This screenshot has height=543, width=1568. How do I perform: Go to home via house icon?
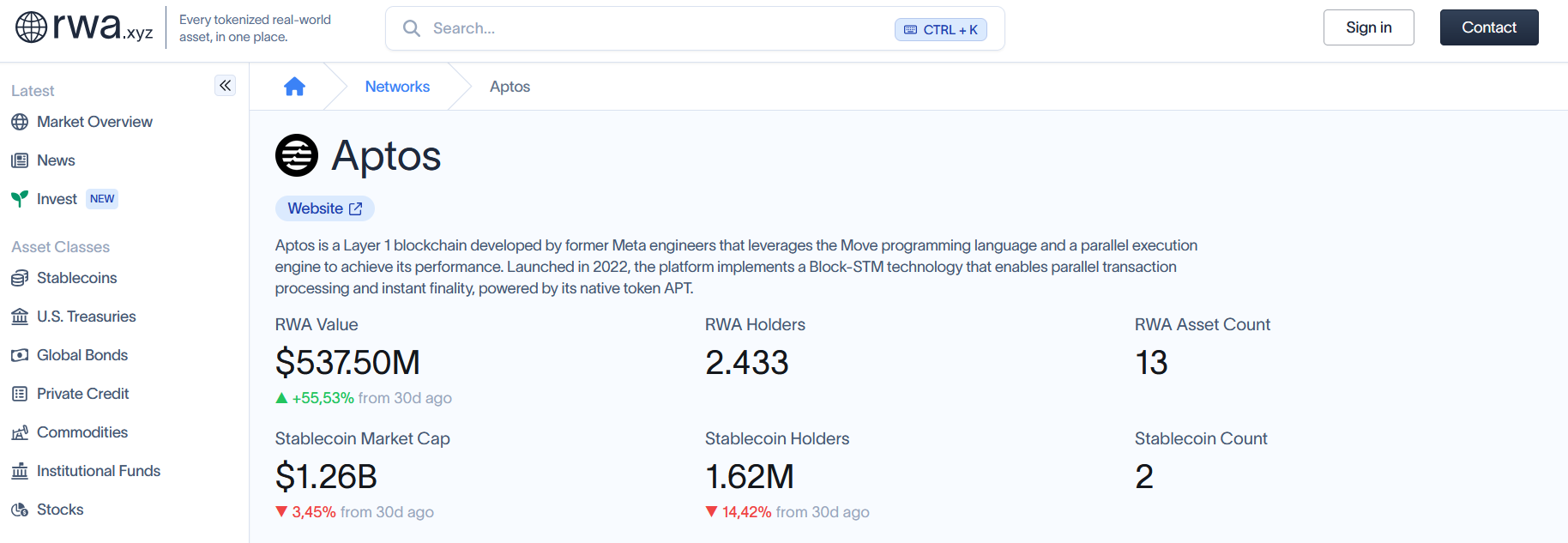[x=294, y=87]
